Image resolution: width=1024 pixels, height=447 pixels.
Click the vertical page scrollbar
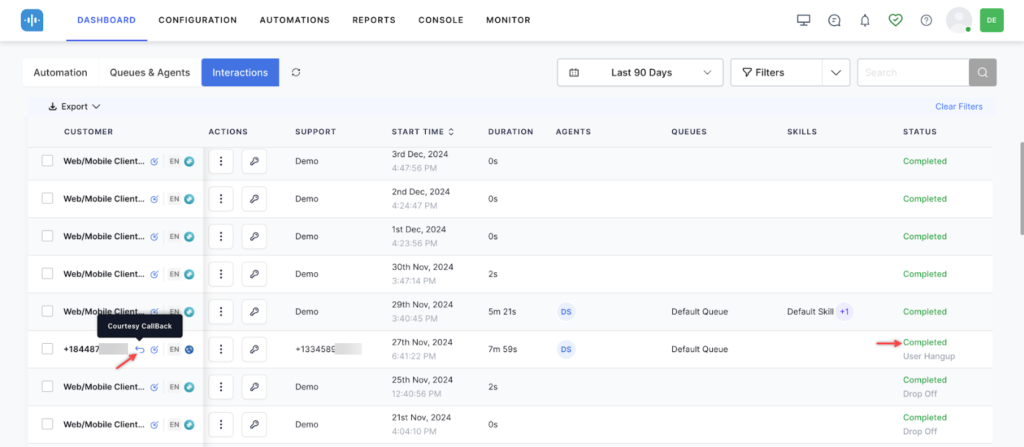click(1021, 188)
